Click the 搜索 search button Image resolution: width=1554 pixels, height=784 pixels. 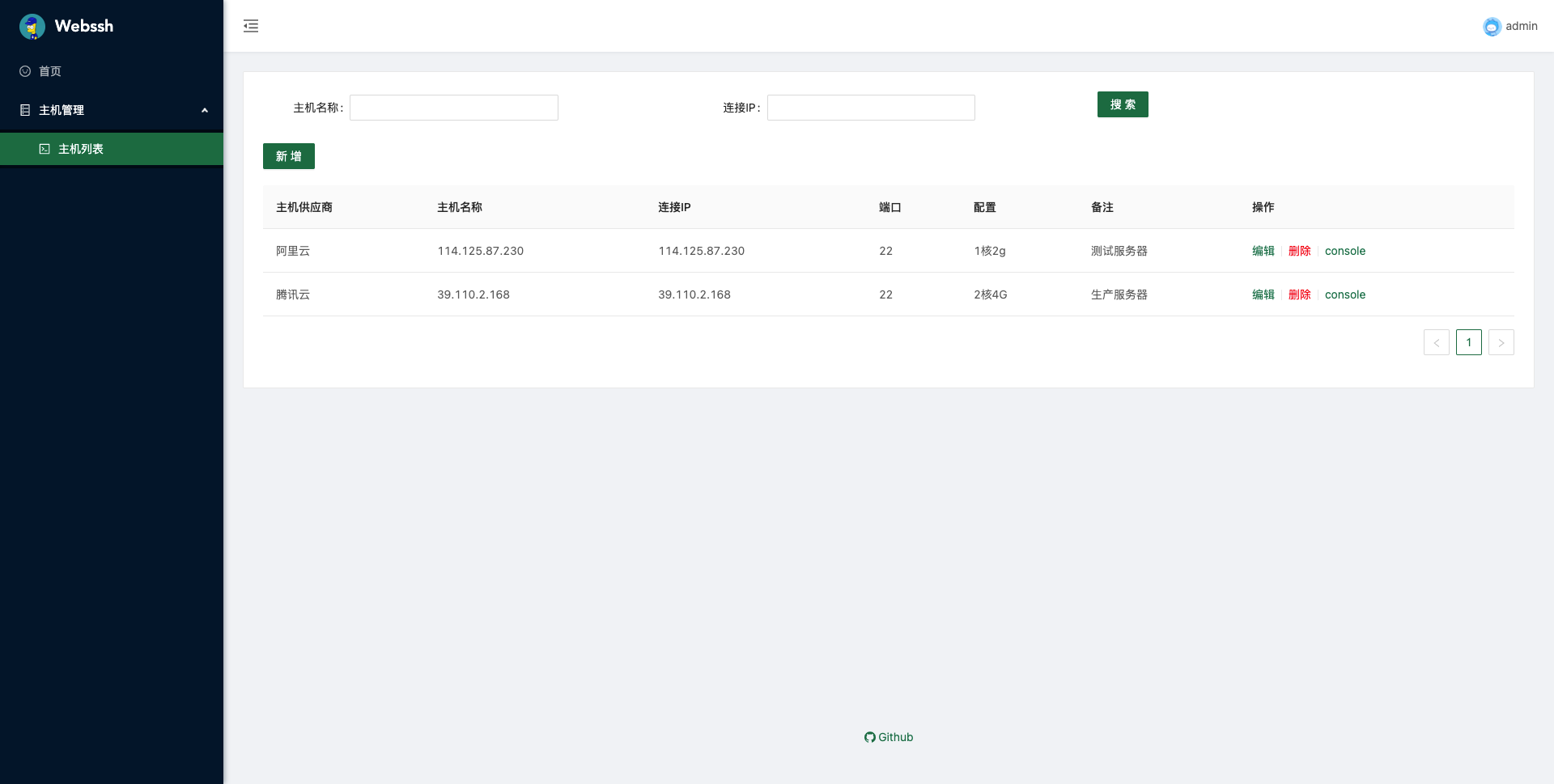pyautogui.click(x=1123, y=104)
